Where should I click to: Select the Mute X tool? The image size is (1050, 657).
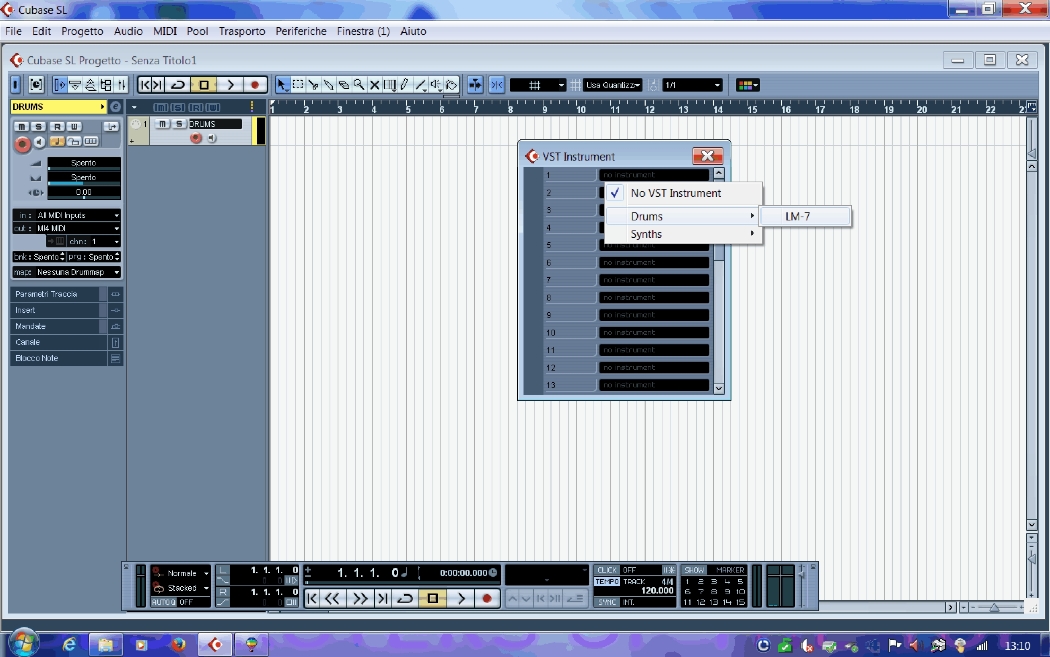(375, 85)
